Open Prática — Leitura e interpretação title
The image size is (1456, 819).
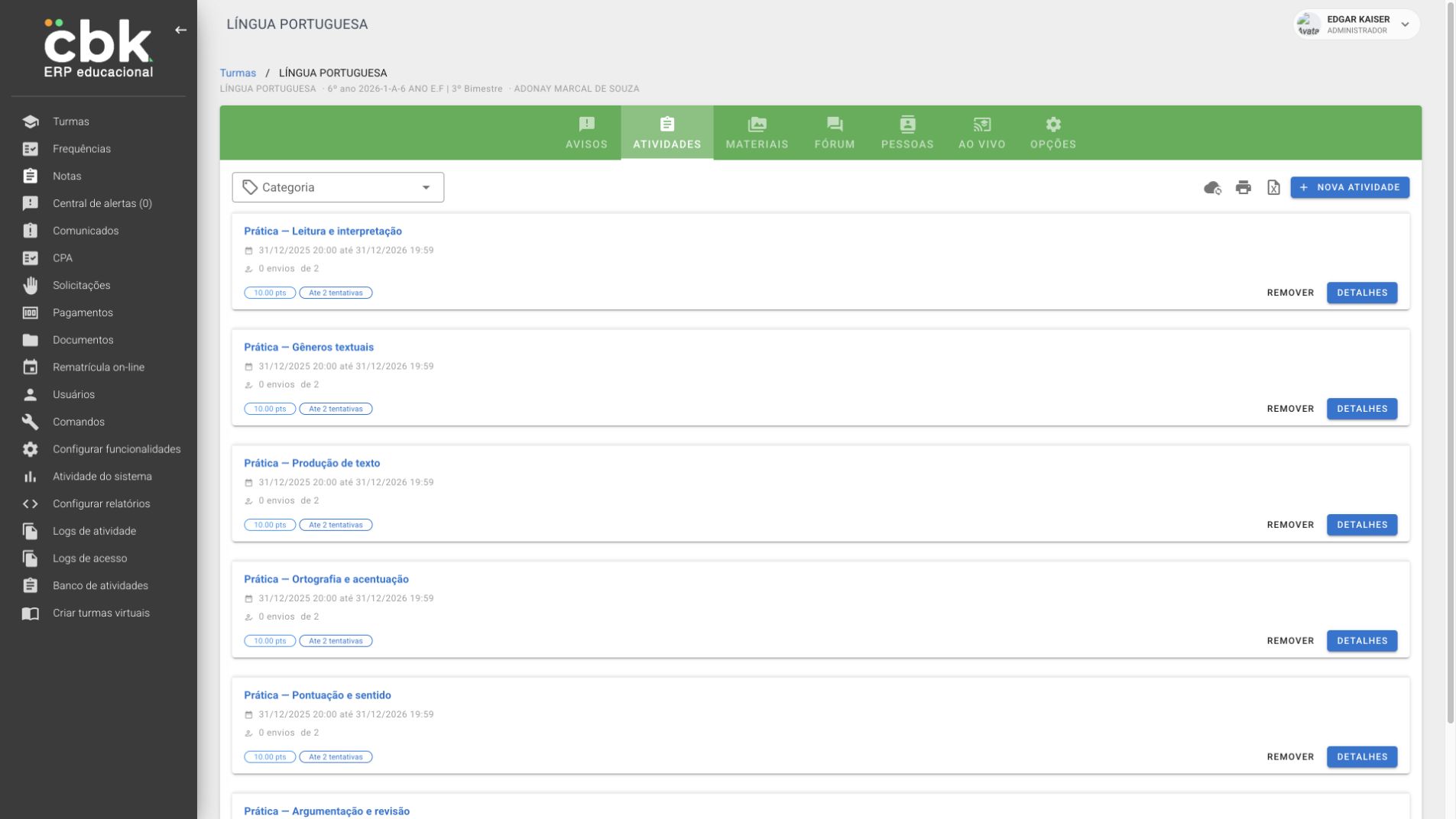[323, 231]
